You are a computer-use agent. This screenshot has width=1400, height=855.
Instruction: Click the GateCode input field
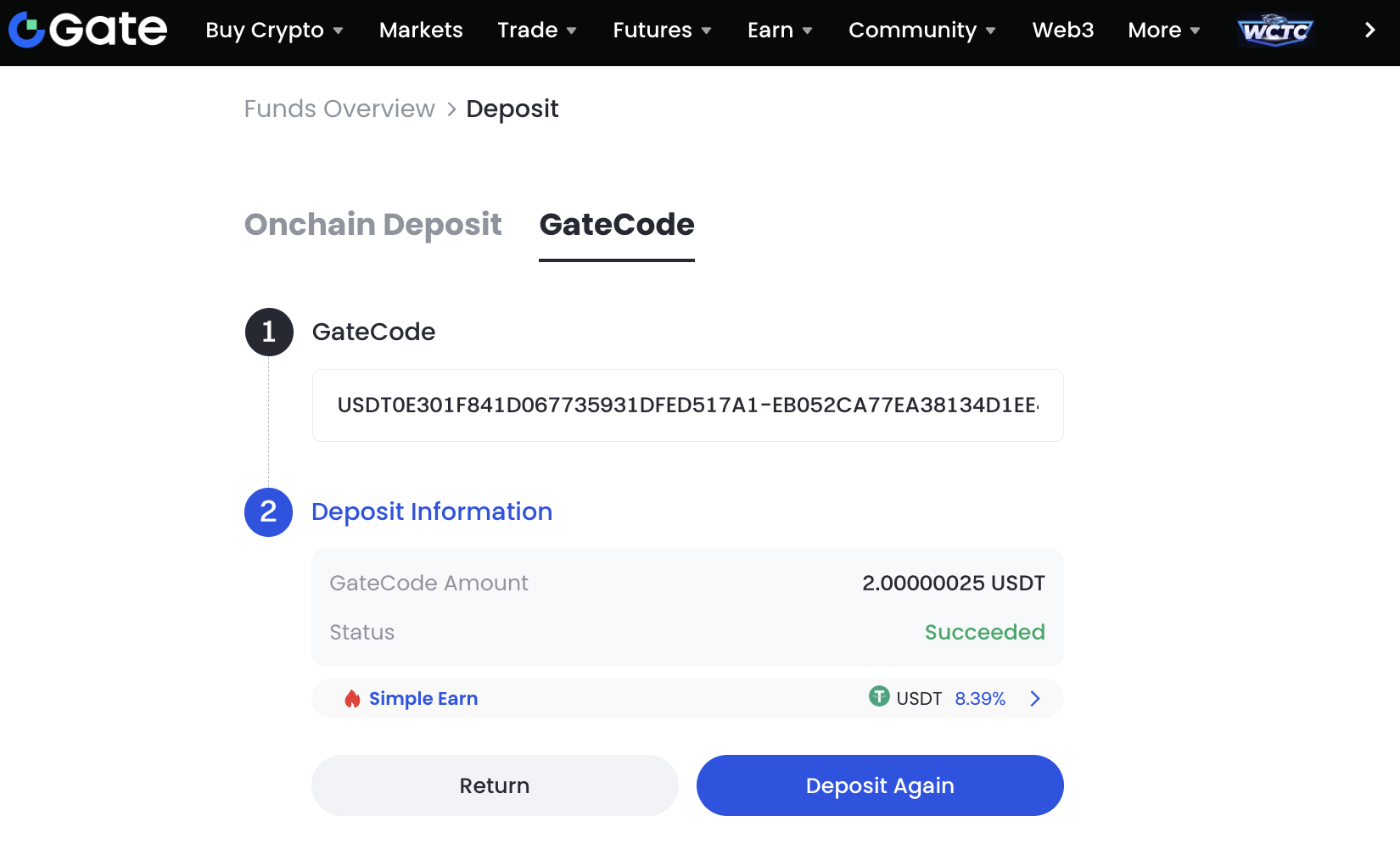(x=687, y=405)
